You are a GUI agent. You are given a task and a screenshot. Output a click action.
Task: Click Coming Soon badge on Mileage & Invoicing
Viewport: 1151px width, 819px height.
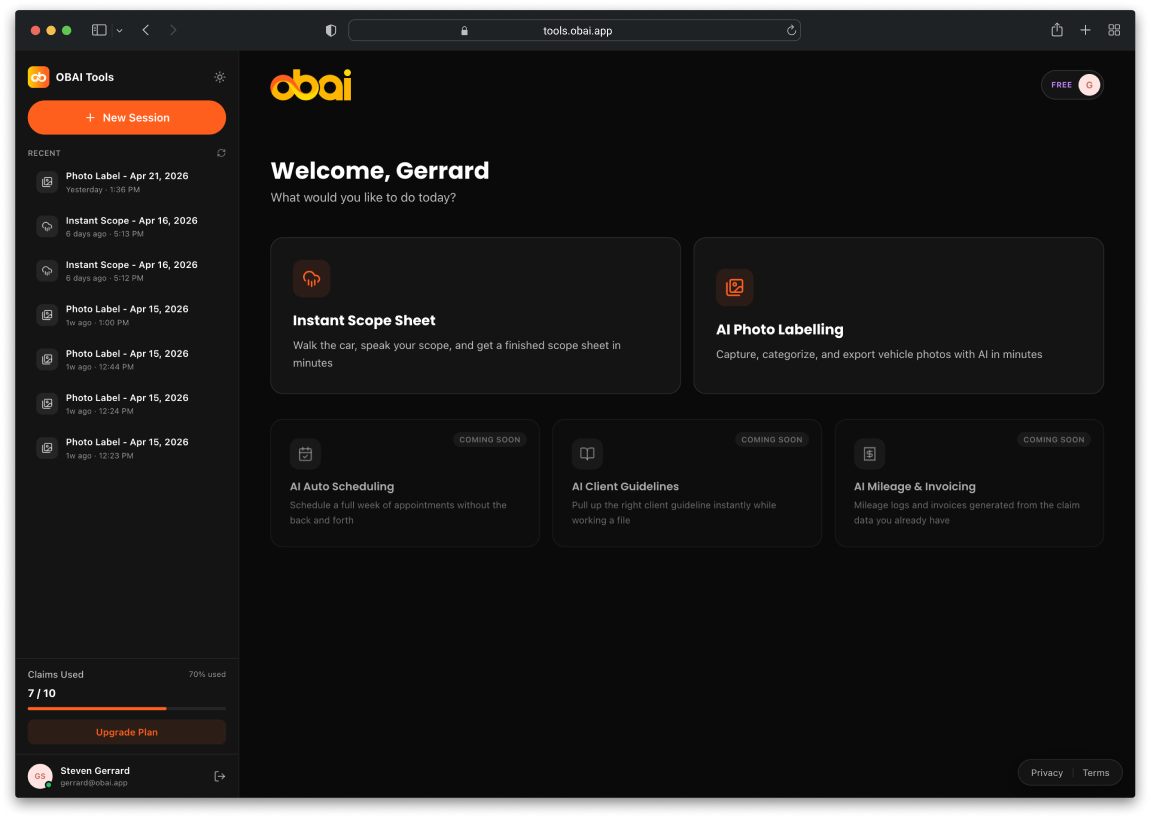(1053, 440)
